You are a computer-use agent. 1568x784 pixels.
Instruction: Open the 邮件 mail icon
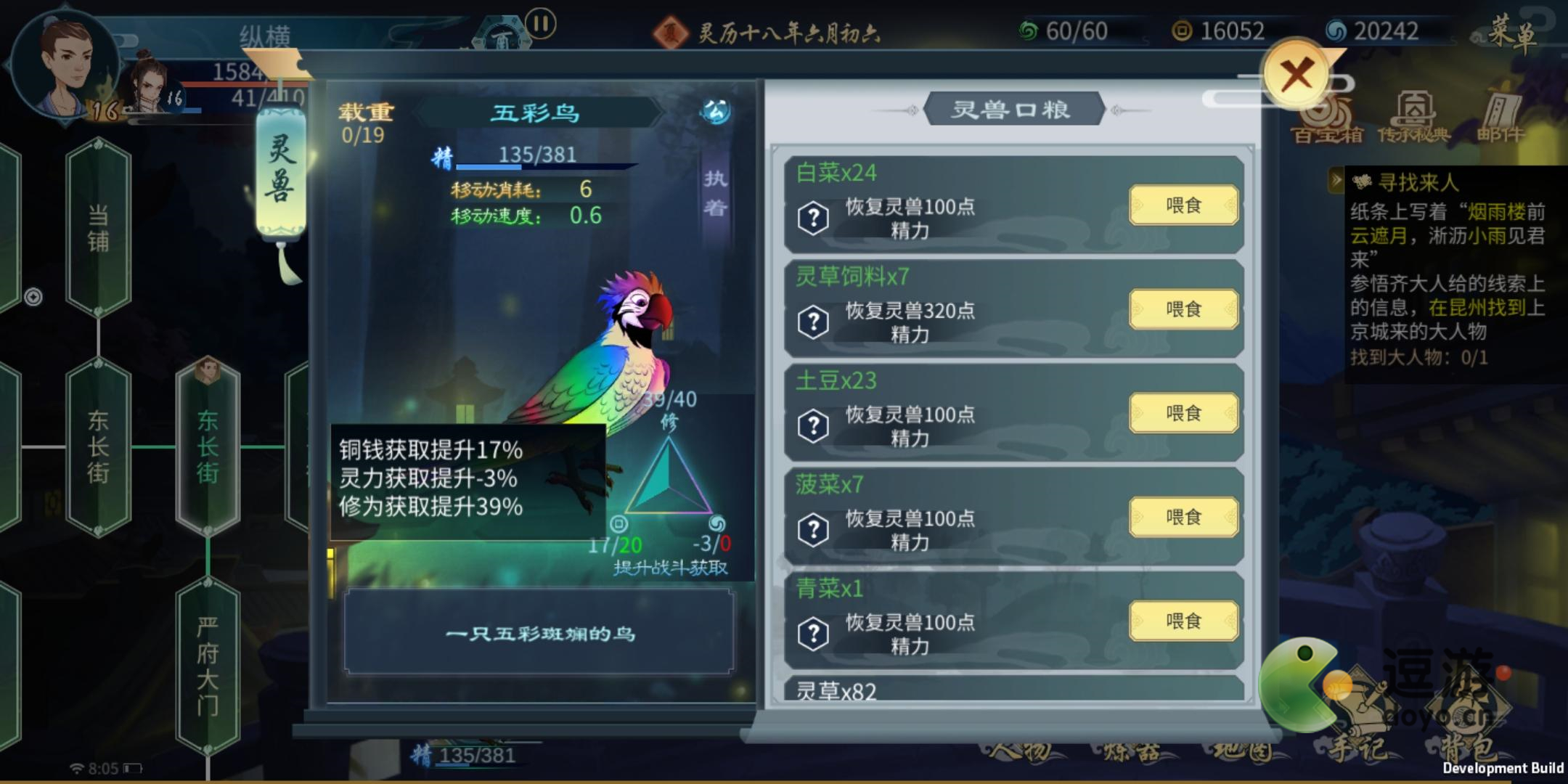coord(1501,118)
